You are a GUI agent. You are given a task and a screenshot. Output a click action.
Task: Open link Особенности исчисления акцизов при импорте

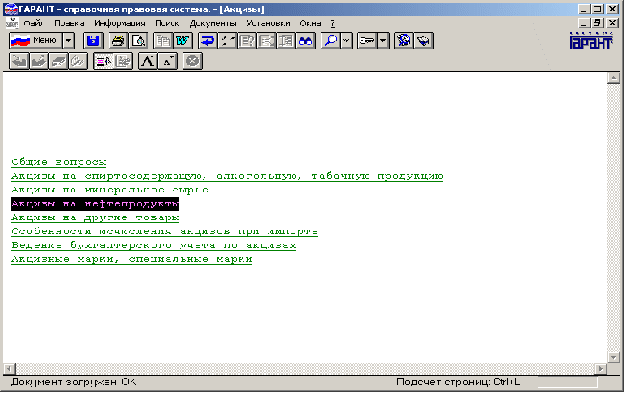(x=164, y=232)
